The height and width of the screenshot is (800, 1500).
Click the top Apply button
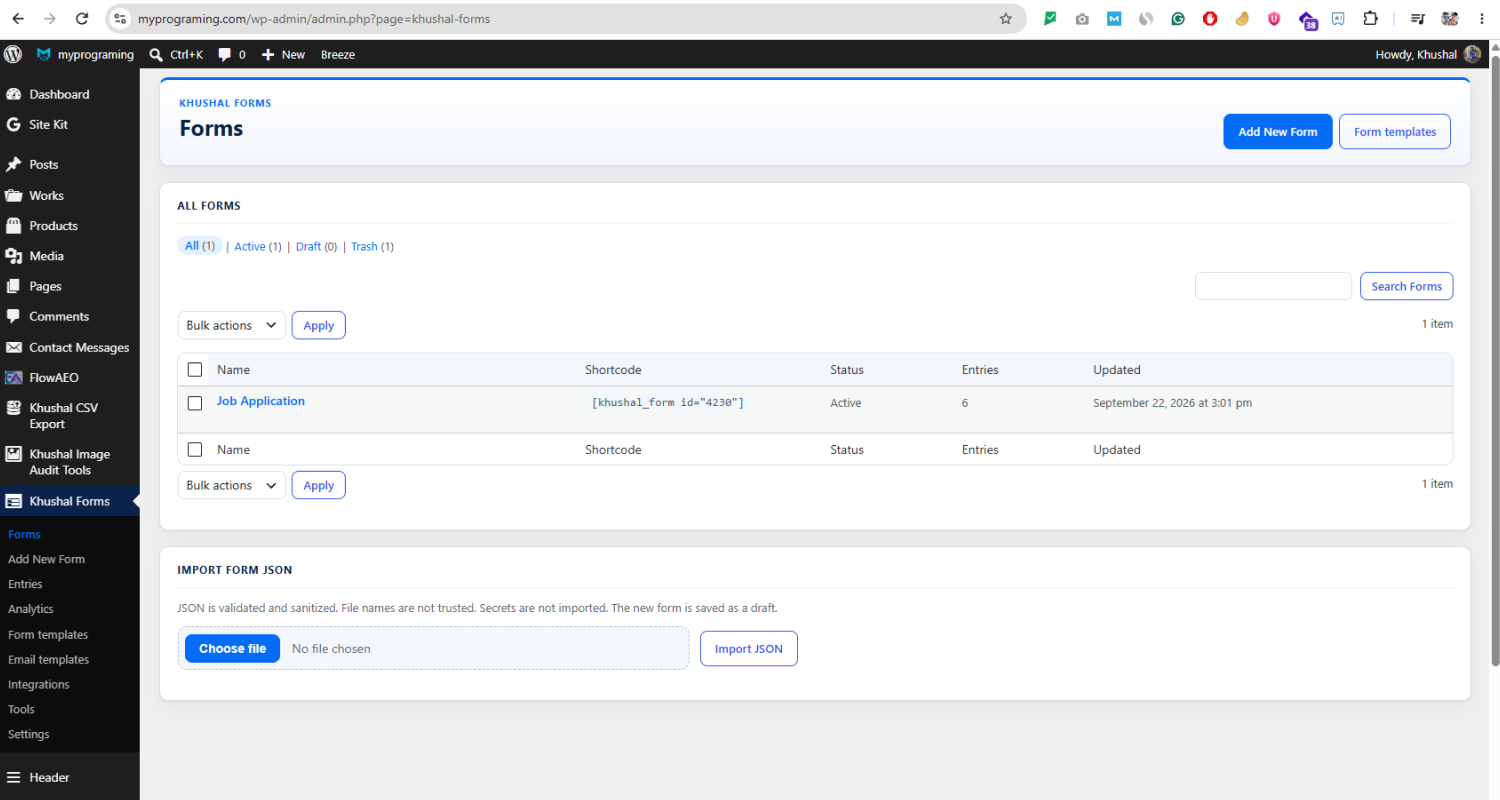318,325
